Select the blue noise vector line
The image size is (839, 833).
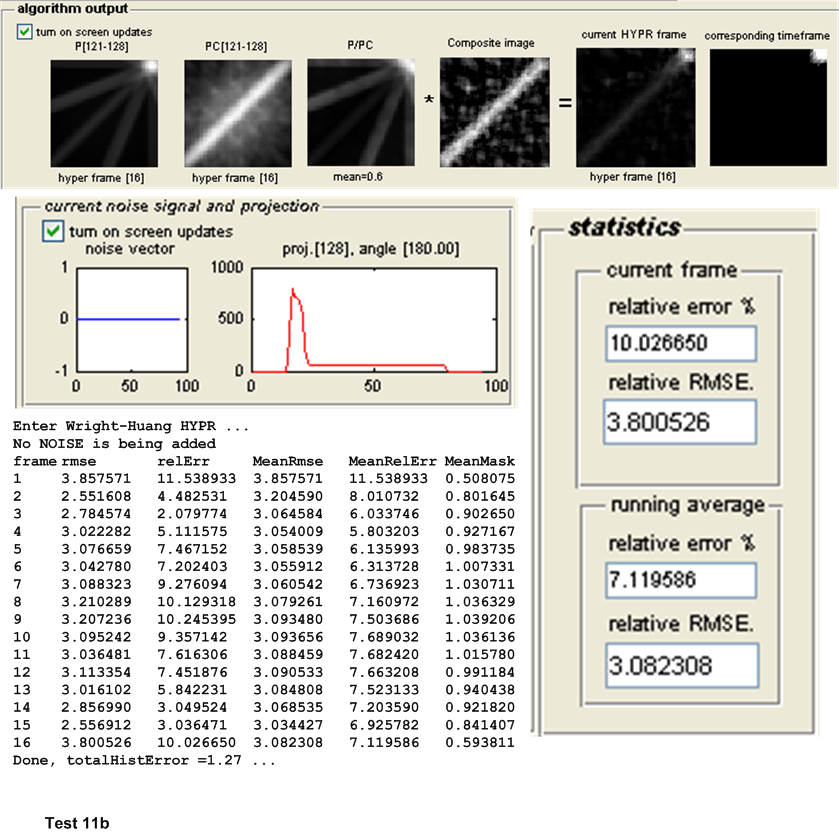128,320
